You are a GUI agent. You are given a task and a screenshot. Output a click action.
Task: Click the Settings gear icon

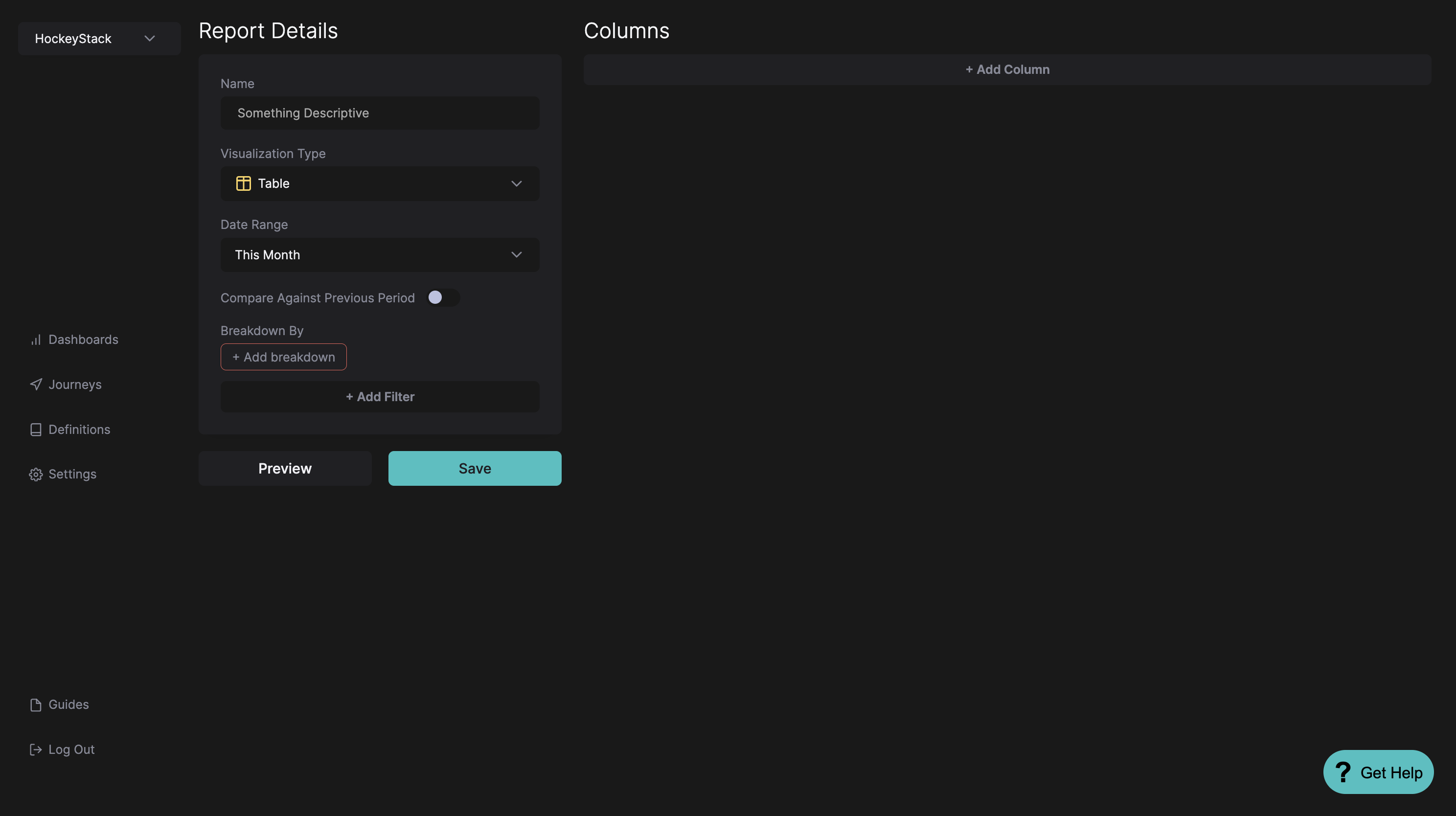tap(36, 474)
